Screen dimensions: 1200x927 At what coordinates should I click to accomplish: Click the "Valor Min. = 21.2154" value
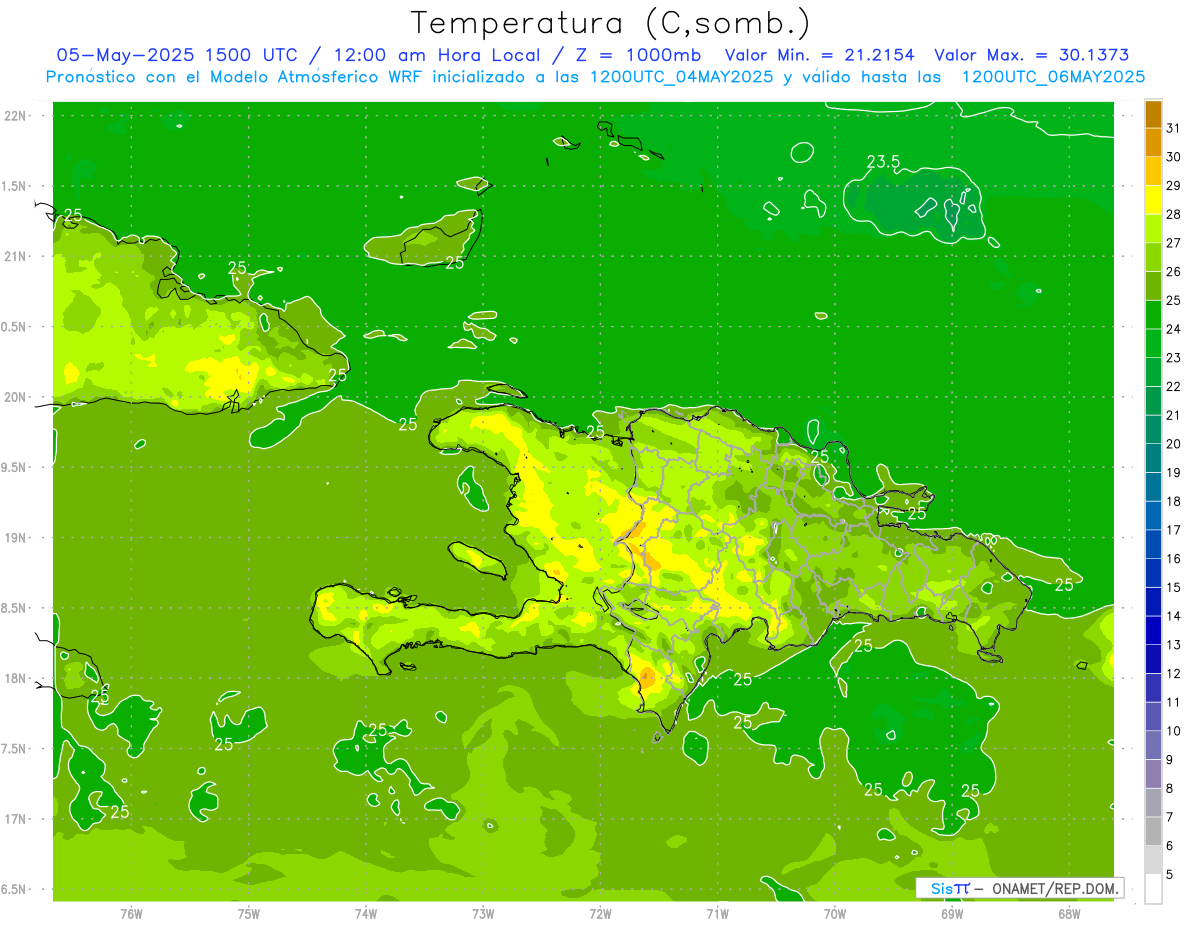click(x=820, y=55)
